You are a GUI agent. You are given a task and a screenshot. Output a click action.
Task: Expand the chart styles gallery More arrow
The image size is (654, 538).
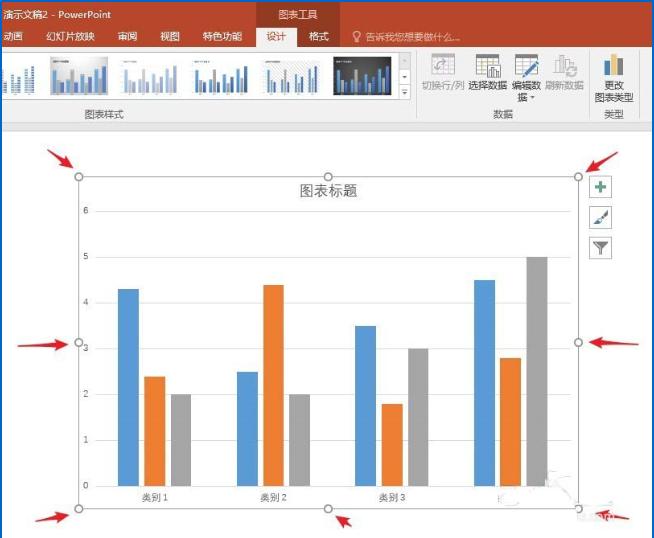[x=404, y=92]
